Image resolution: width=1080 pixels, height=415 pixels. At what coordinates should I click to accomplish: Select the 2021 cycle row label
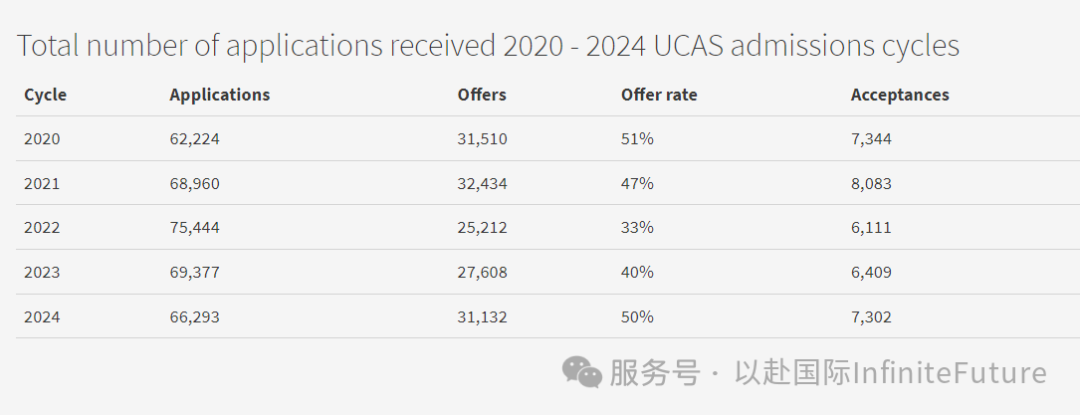(42, 184)
